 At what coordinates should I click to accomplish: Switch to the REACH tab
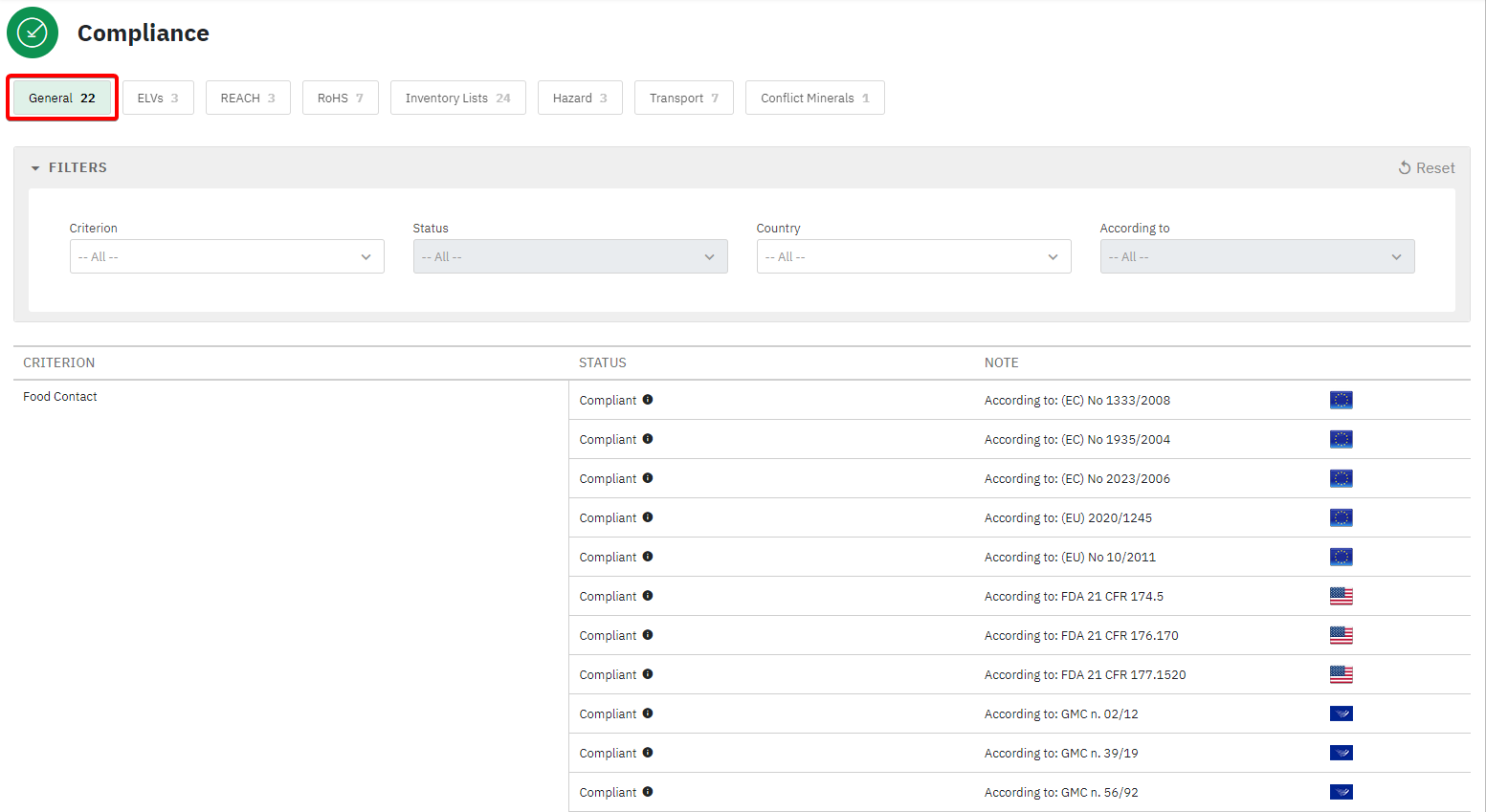(x=248, y=98)
